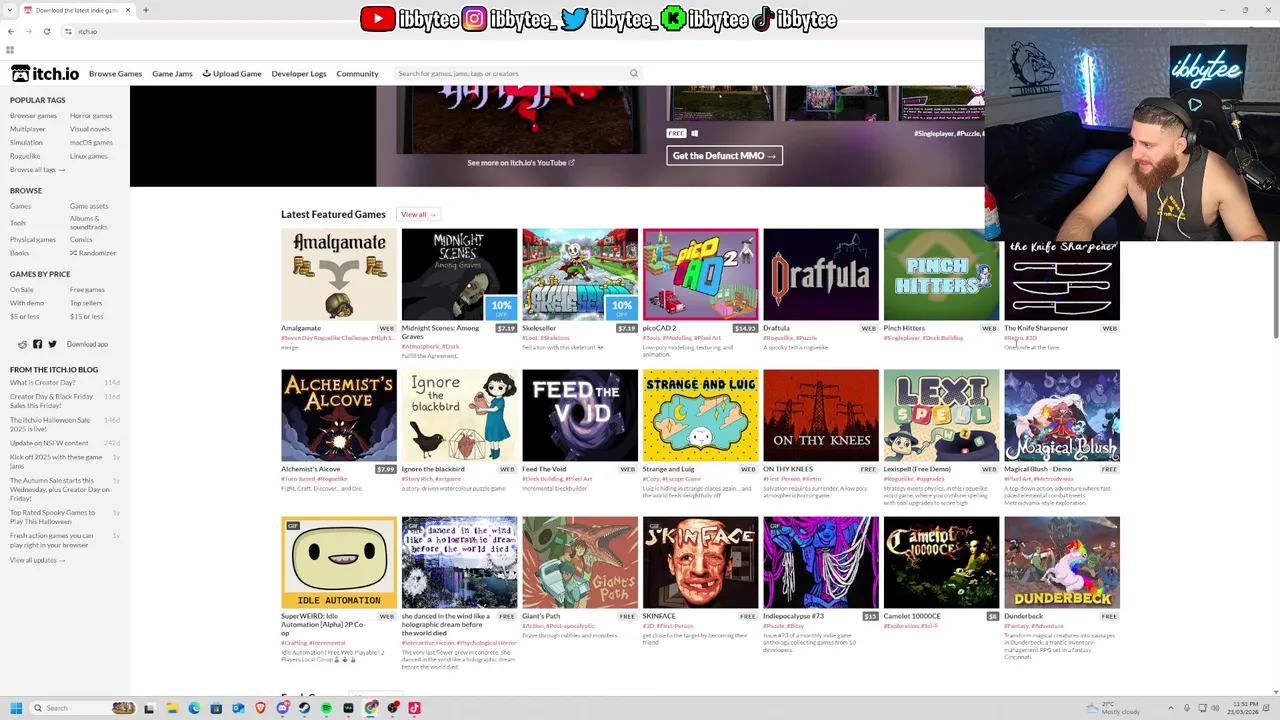
Task: Open itch.io Twitter icon in sidebar
Action: tap(52, 344)
